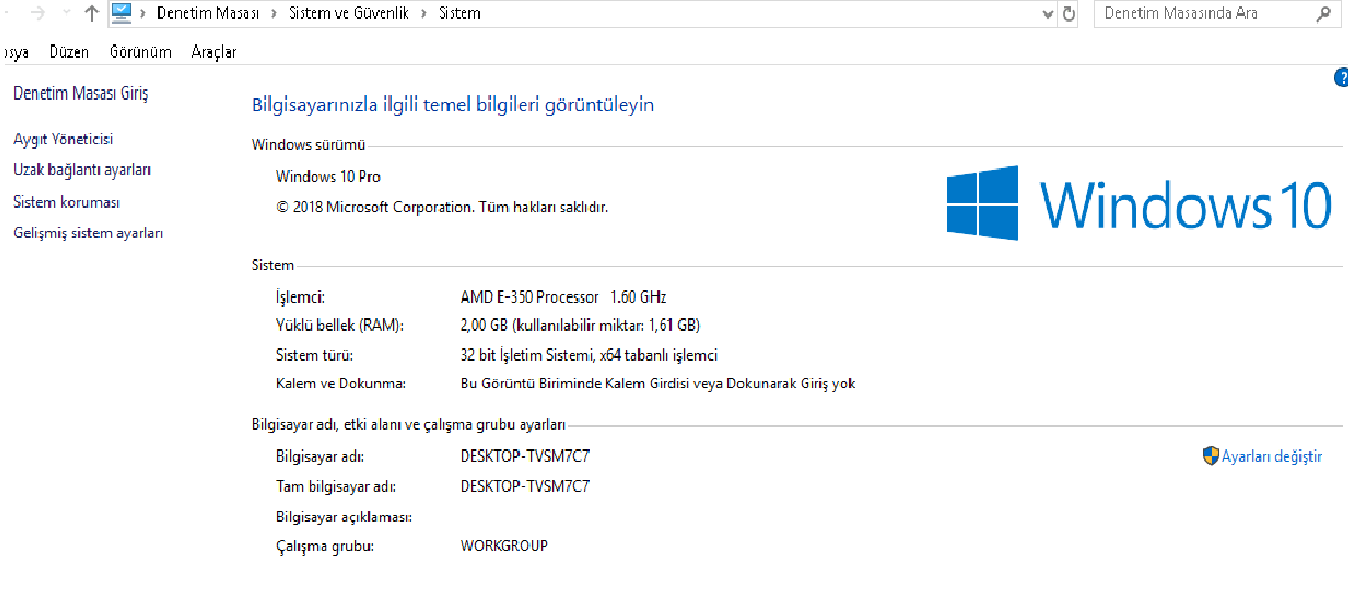Viewport: 1348px width, 594px height.
Task: Open Sistem ve Güvenlik breadcrumb
Action: 349,13
